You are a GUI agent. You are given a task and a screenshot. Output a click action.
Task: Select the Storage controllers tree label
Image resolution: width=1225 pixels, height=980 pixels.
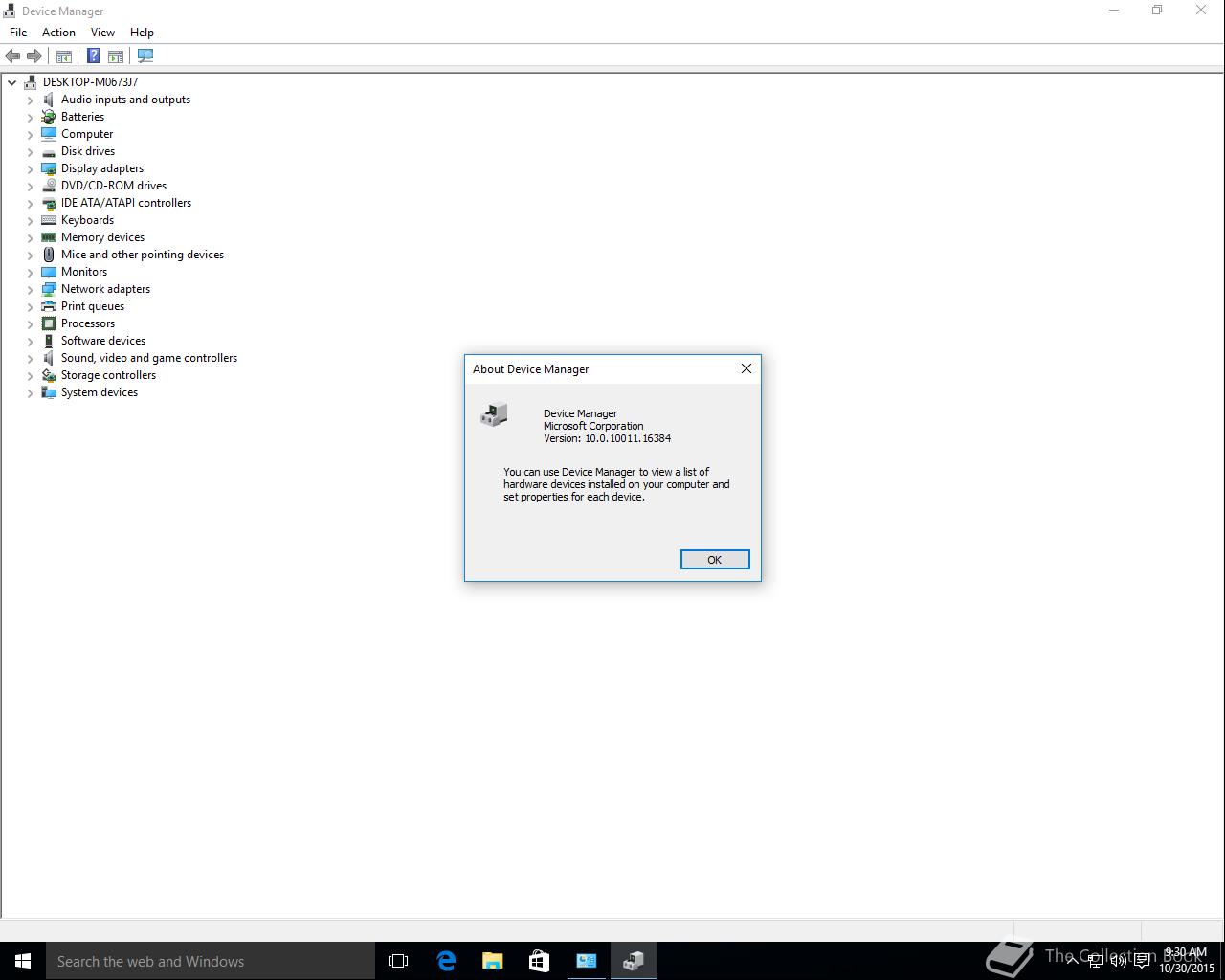[109, 375]
